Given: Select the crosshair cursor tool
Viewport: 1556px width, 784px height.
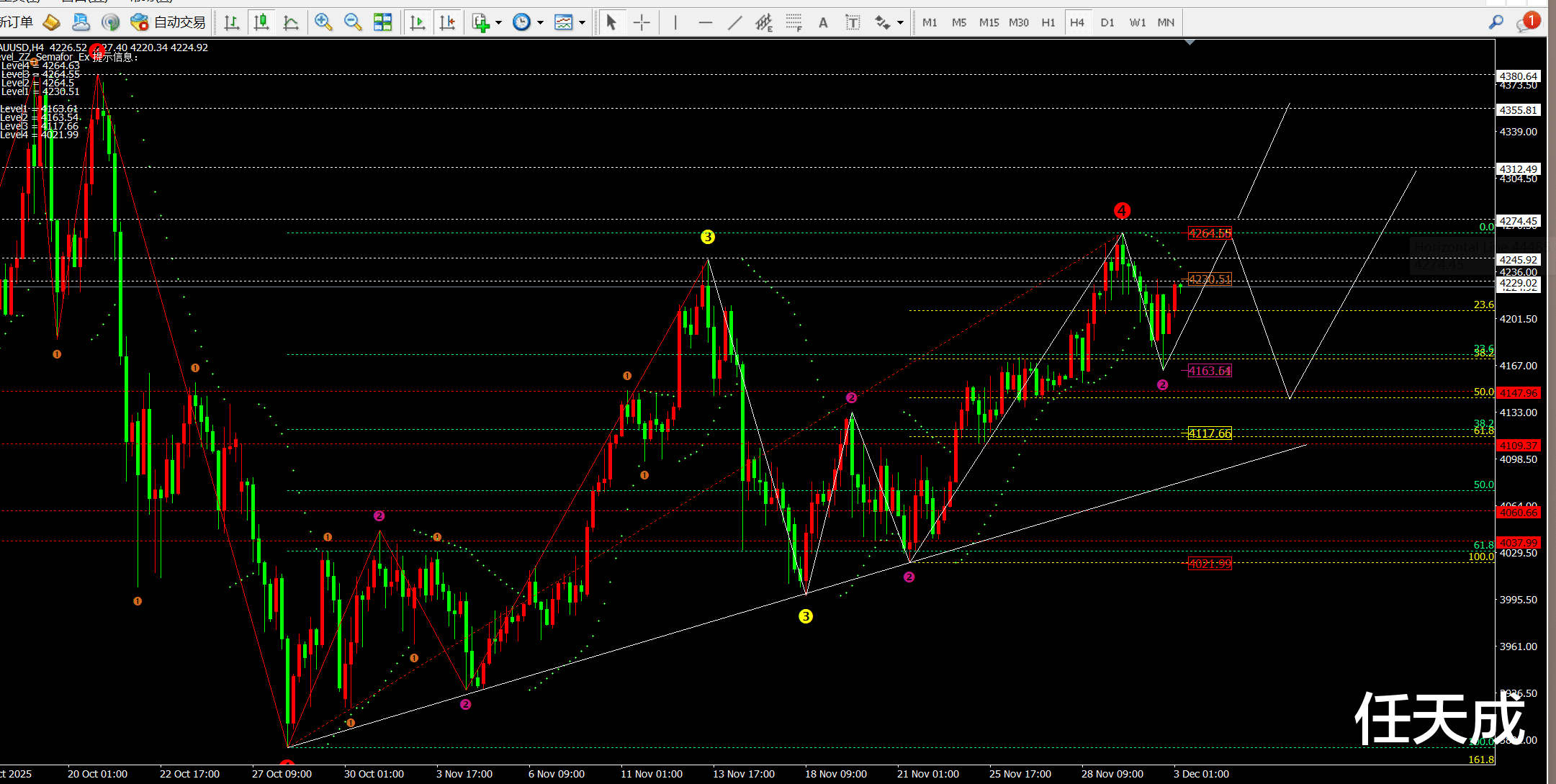Looking at the screenshot, I should (x=642, y=22).
